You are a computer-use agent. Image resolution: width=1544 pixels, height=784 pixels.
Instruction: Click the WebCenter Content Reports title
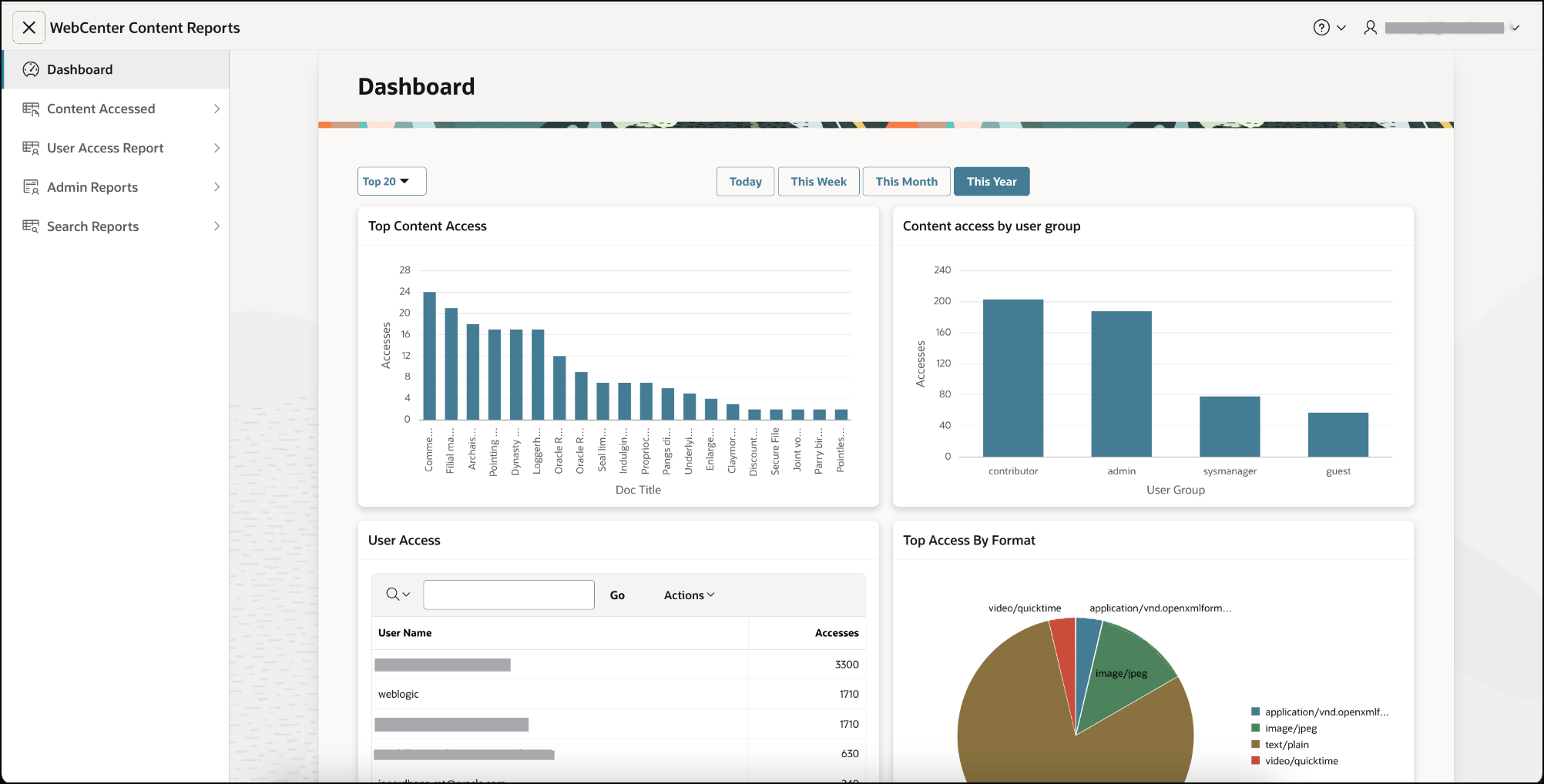coord(145,28)
